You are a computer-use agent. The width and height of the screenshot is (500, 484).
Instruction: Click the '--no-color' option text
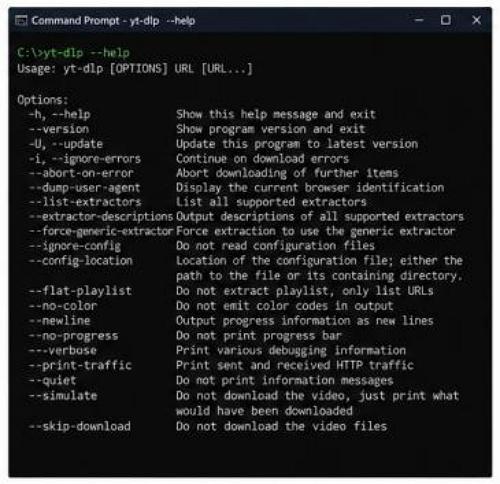pyautogui.click(x=63, y=306)
